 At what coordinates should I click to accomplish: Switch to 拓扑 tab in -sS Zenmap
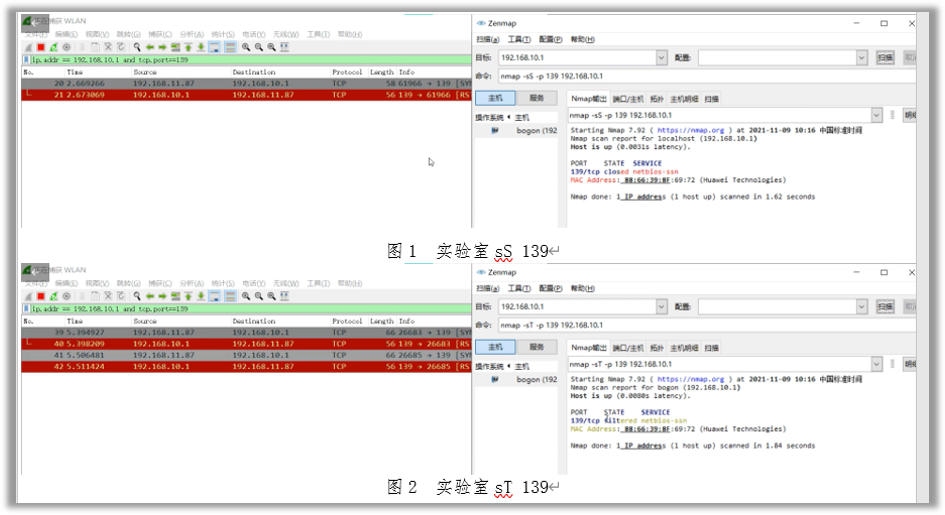pos(657,99)
